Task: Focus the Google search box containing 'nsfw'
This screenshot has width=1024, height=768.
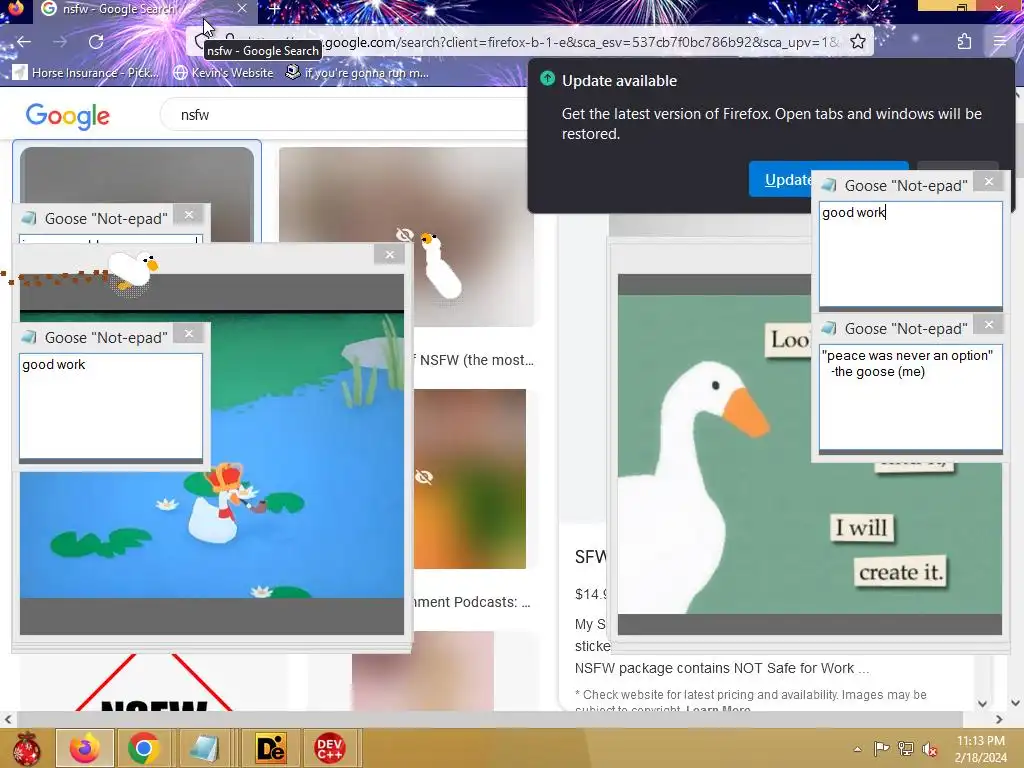Action: point(346,115)
